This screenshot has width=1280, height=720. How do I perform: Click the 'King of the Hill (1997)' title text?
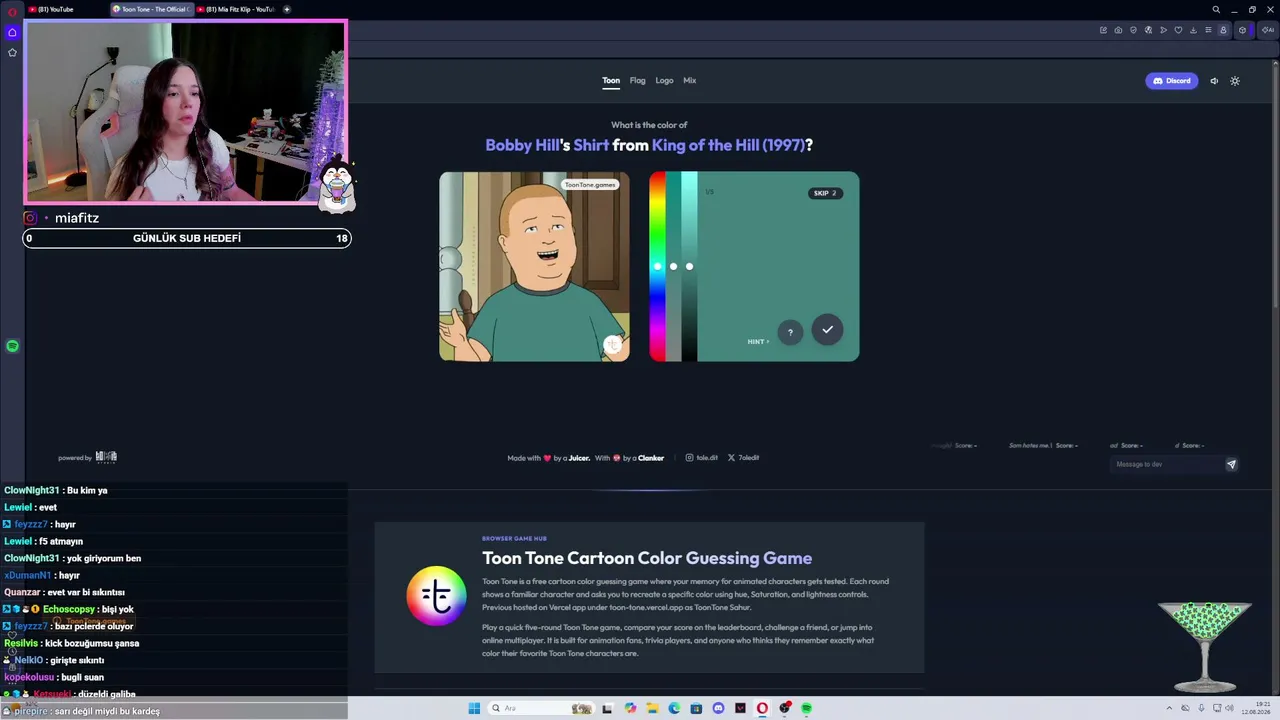tap(728, 145)
